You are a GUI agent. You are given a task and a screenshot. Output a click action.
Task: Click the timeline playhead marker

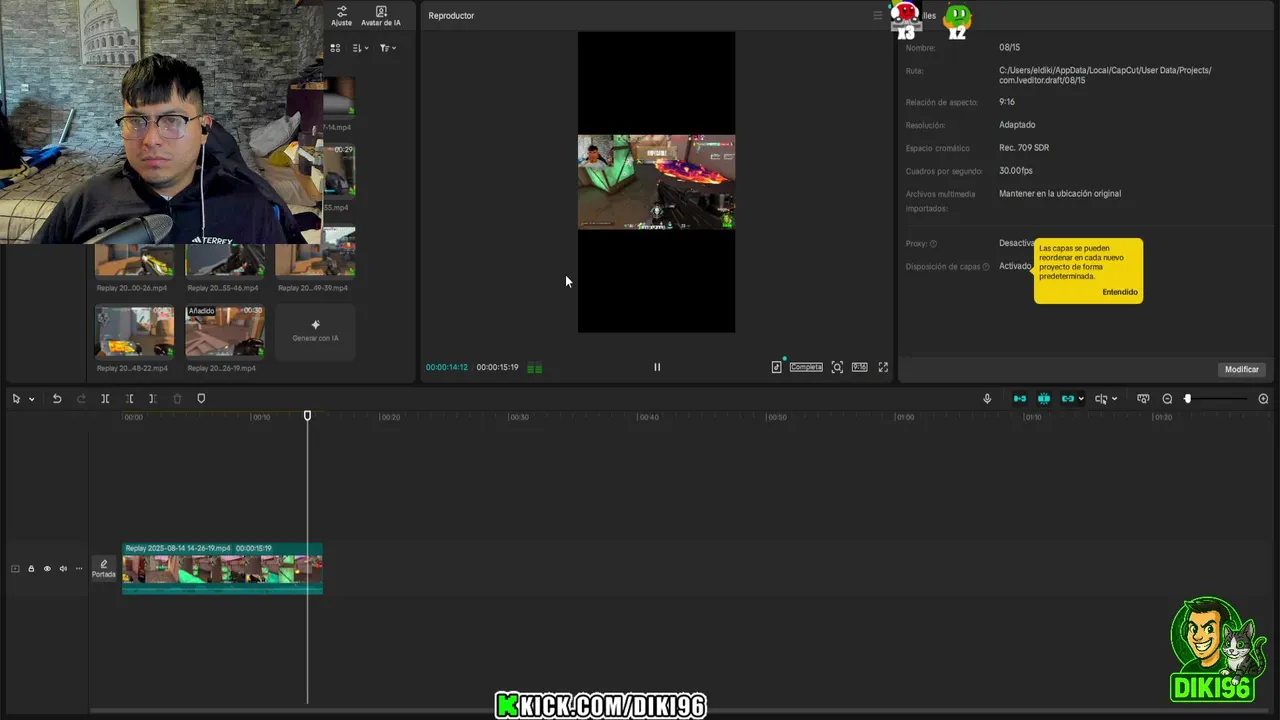click(307, 415)
